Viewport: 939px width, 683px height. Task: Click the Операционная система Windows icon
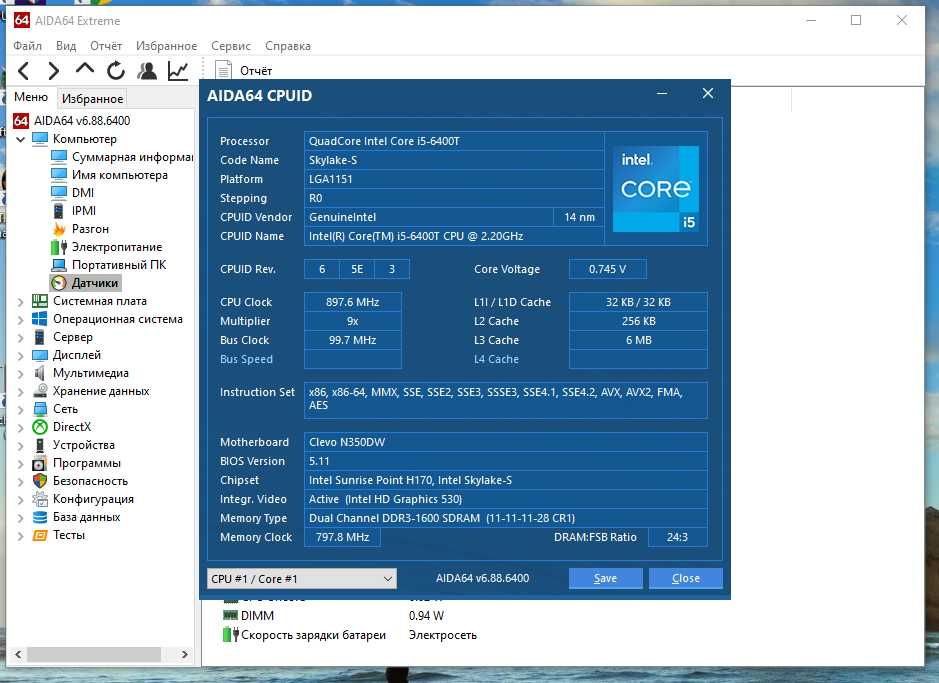pyautogui.click(x=40, y=319)
